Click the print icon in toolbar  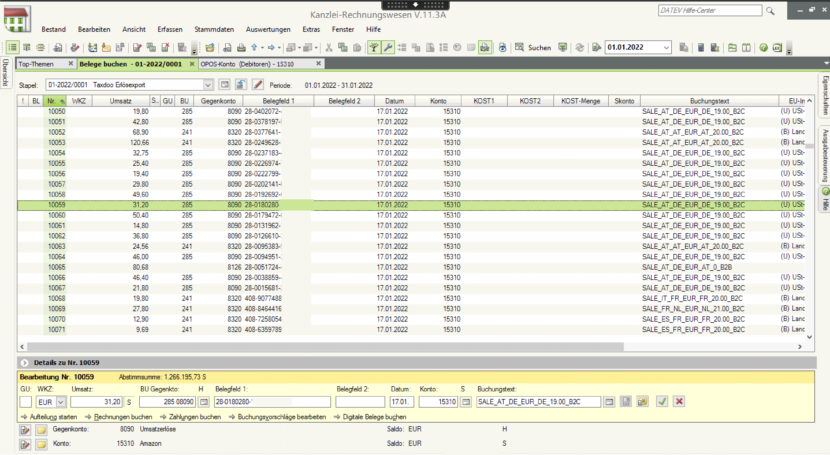(241, 48)
